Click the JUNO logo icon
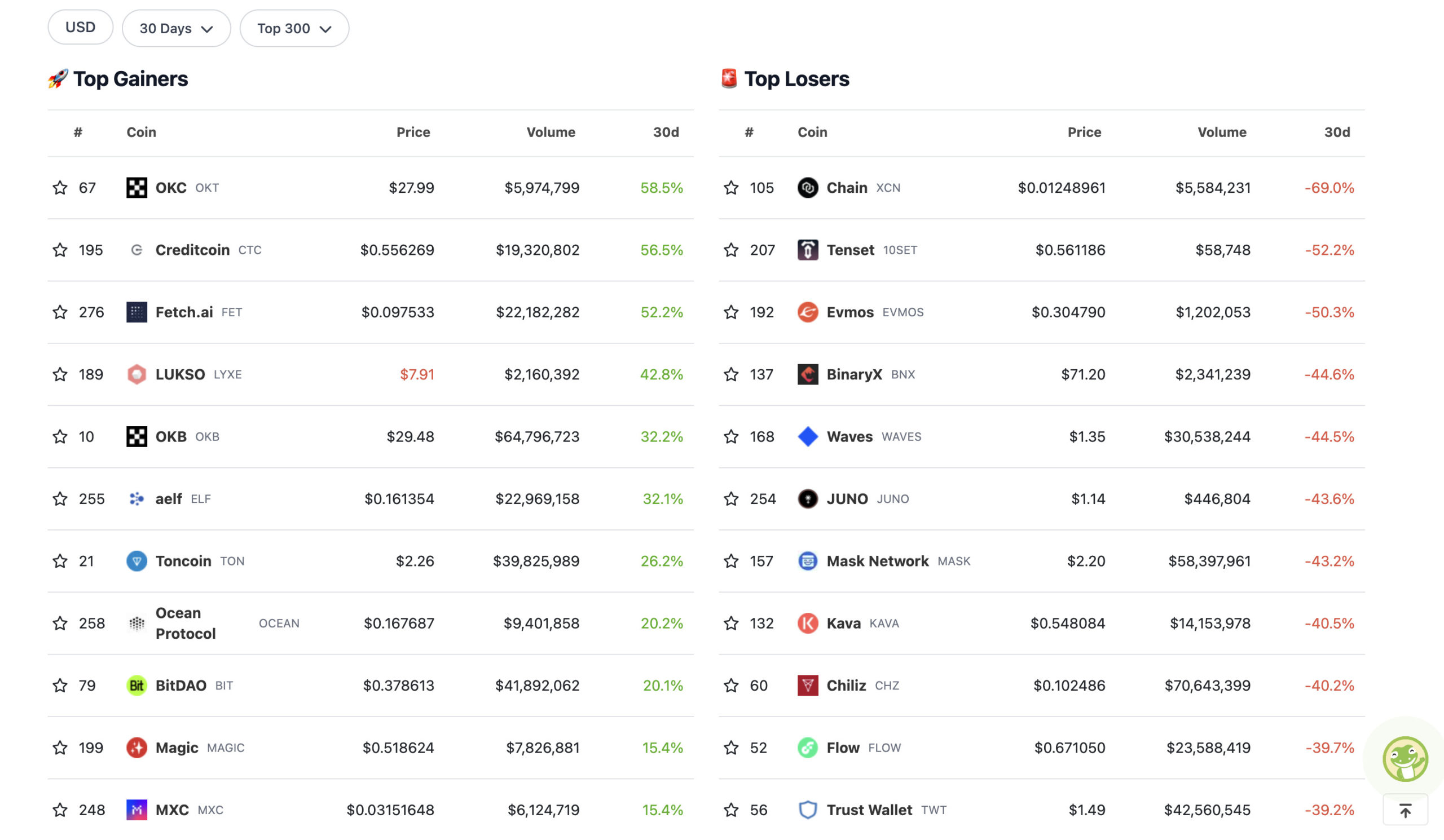Viewport: 1444px width, 840px height. click(x=808, y=499)
